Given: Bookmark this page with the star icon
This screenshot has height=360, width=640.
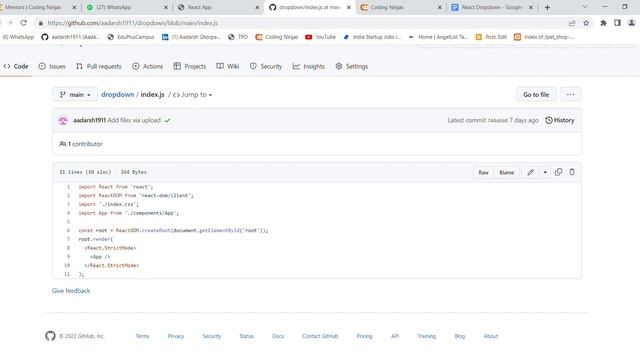Looking at the screenshot, I should click(x=586, y=23).
